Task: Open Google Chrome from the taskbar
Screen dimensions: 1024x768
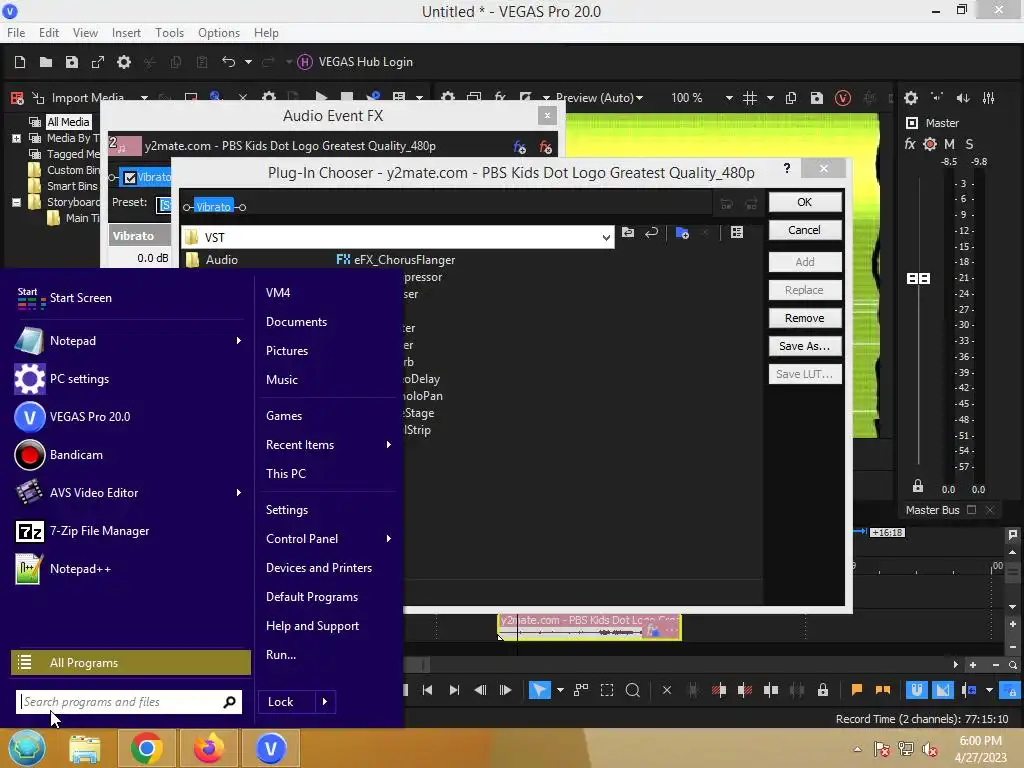Action: point(146,748)
